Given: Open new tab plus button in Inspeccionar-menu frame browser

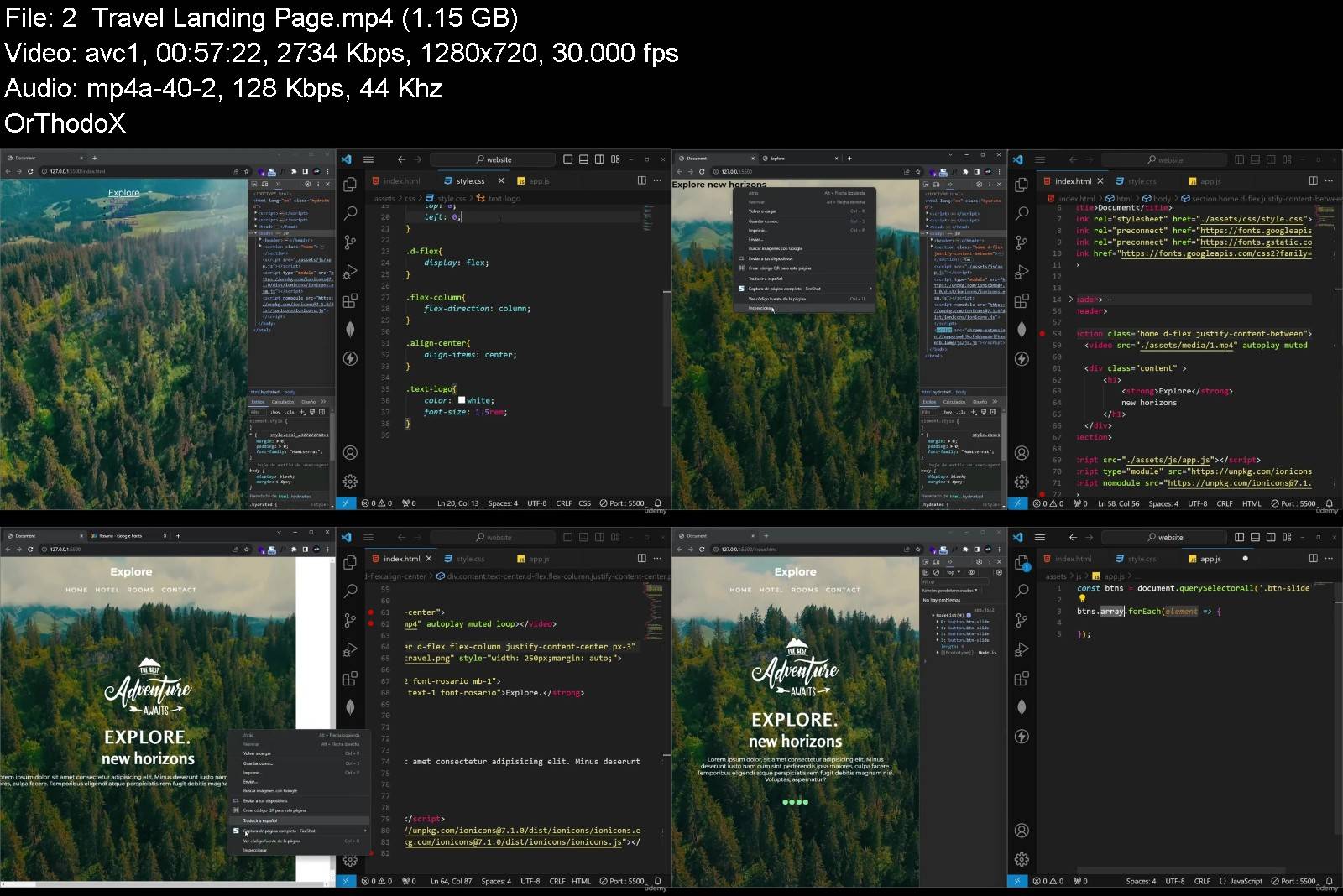Looking at the screenshot, I should click(x=849, y=158).
